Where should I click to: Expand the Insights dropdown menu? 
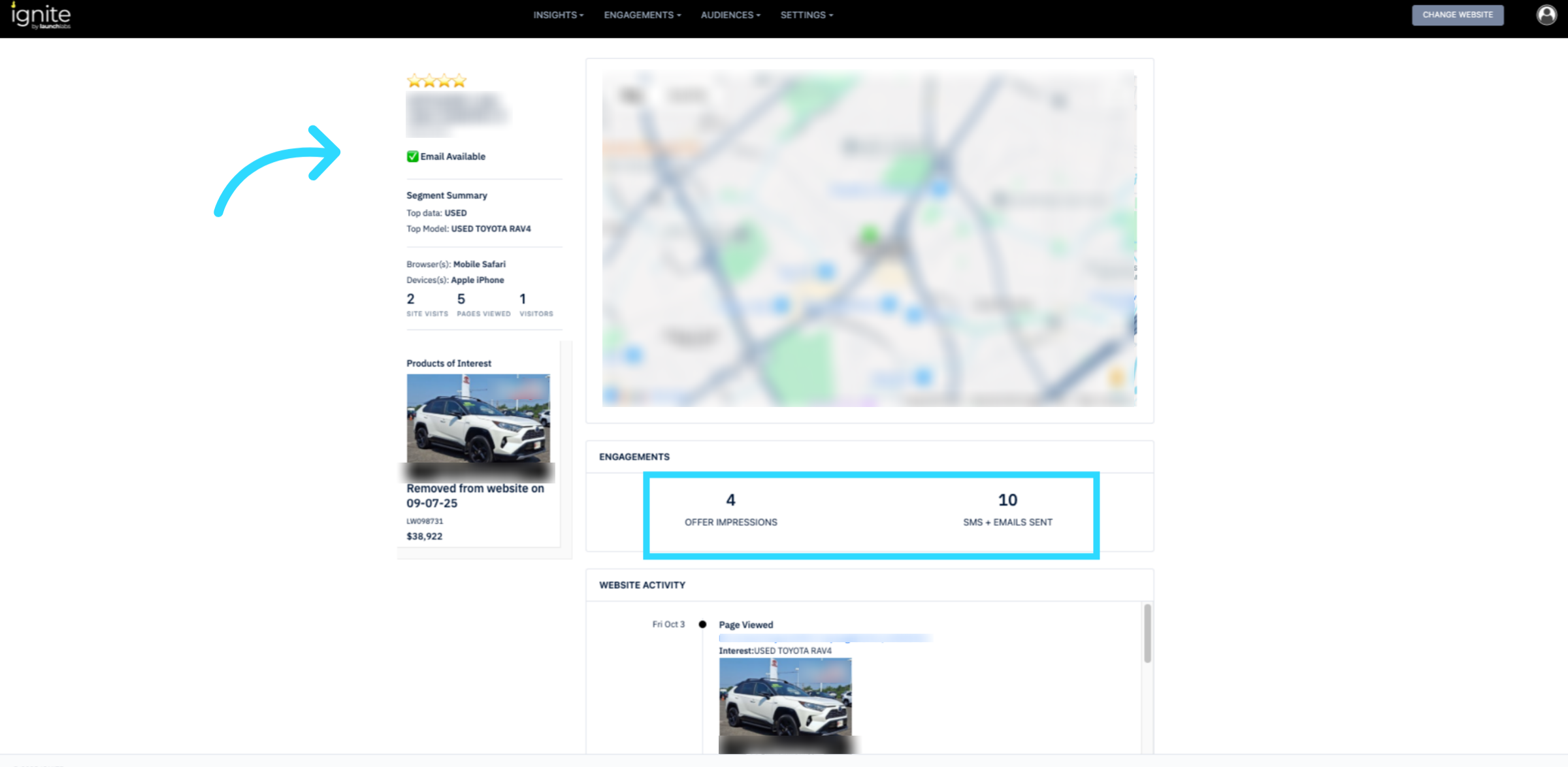pos(558,15)
